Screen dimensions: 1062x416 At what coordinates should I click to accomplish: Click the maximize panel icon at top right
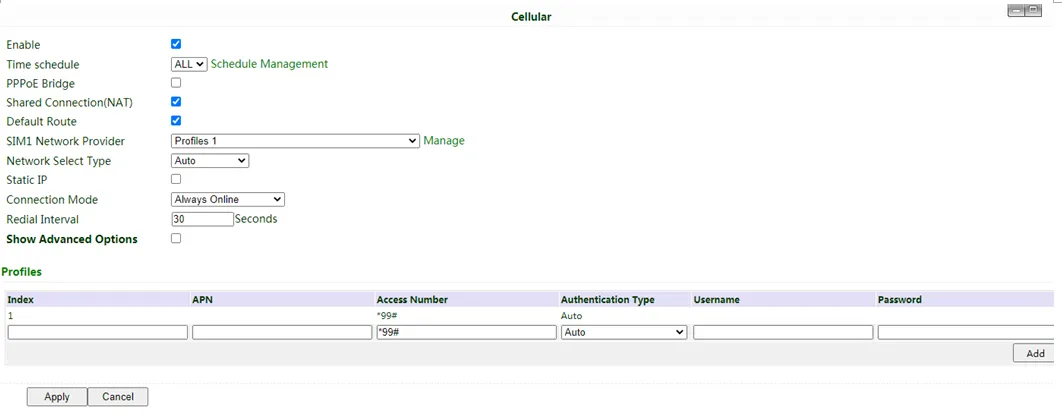[x=1033, y=10]
